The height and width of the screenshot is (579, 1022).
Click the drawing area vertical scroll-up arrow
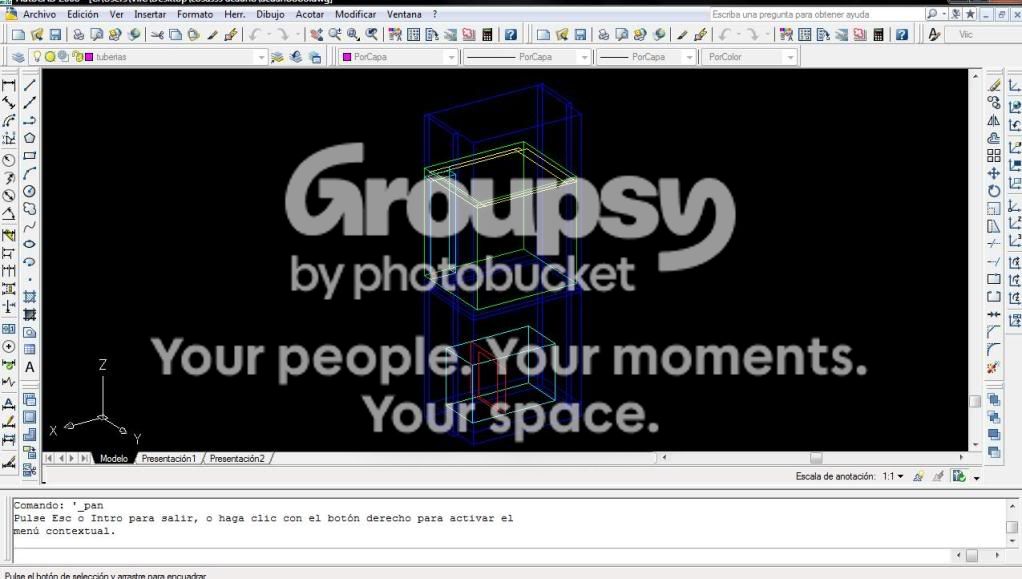(975, 76)
